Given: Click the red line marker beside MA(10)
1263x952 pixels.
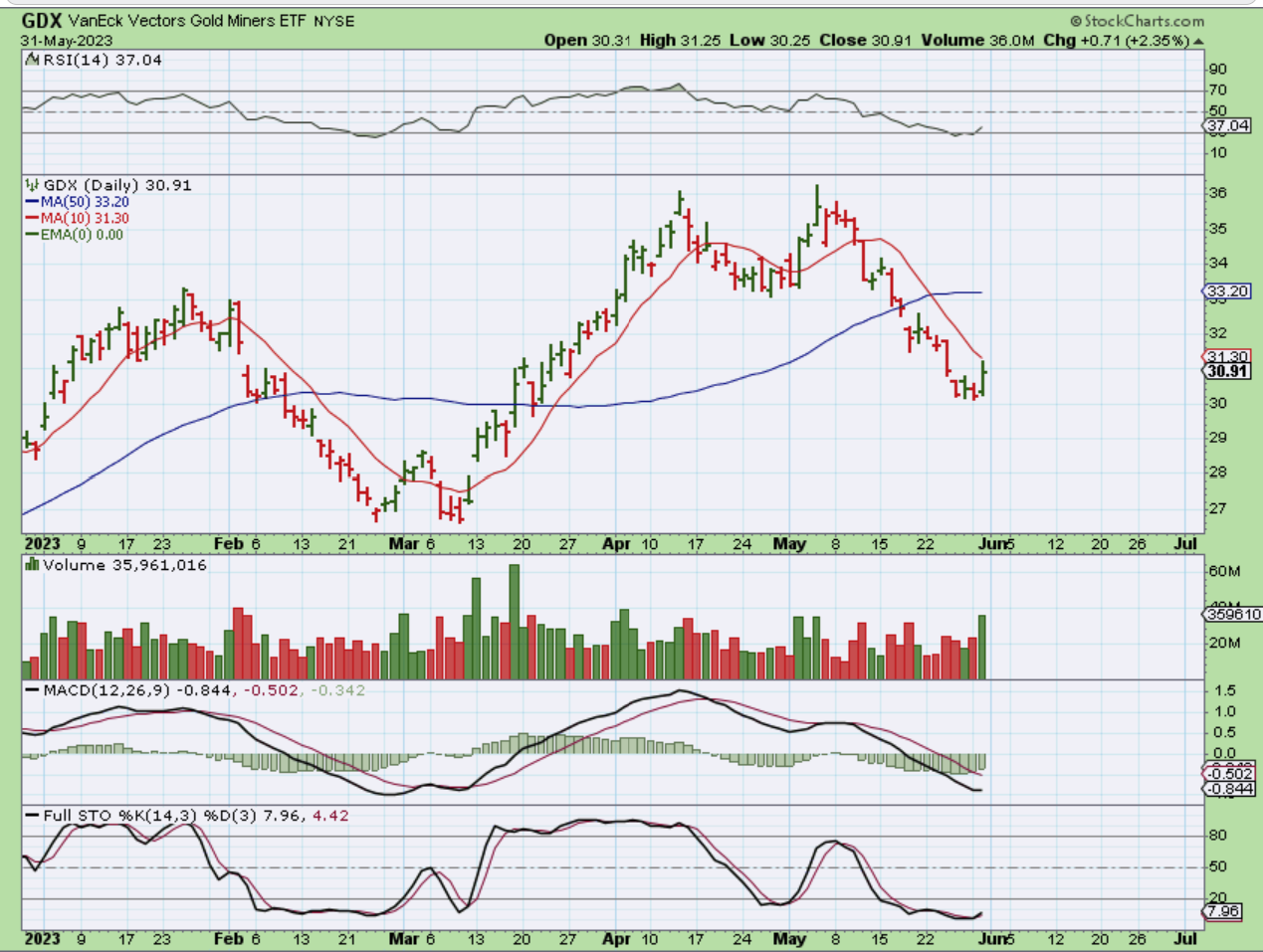Looking at the screenshot, I should 33,218.
